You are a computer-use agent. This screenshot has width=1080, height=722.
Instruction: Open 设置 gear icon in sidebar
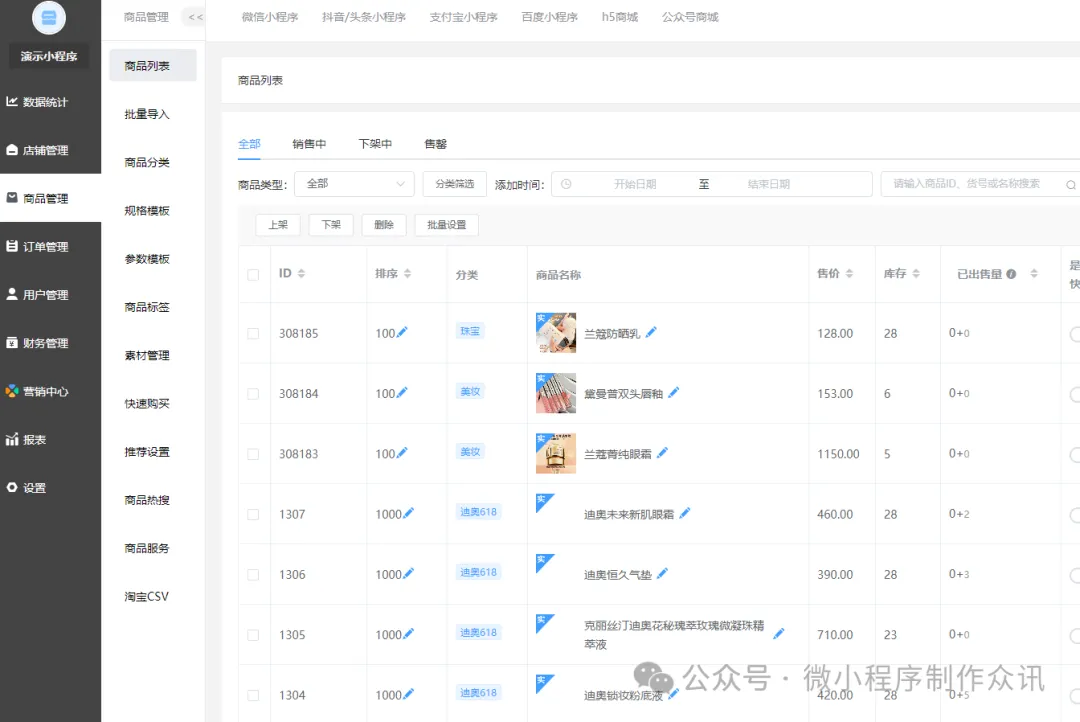coord(12,487)
